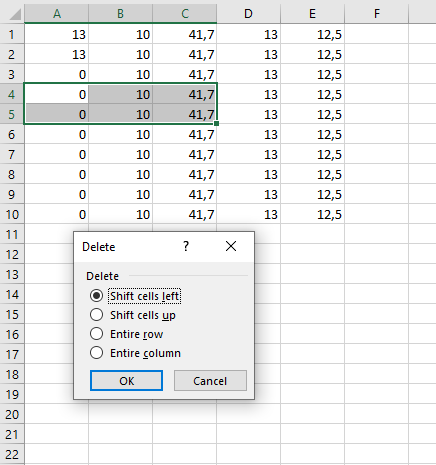The image size is (436, 465).
Task: Click cell C7 containing 41,7
Action: pyautogui.click(x=185, y=154)
